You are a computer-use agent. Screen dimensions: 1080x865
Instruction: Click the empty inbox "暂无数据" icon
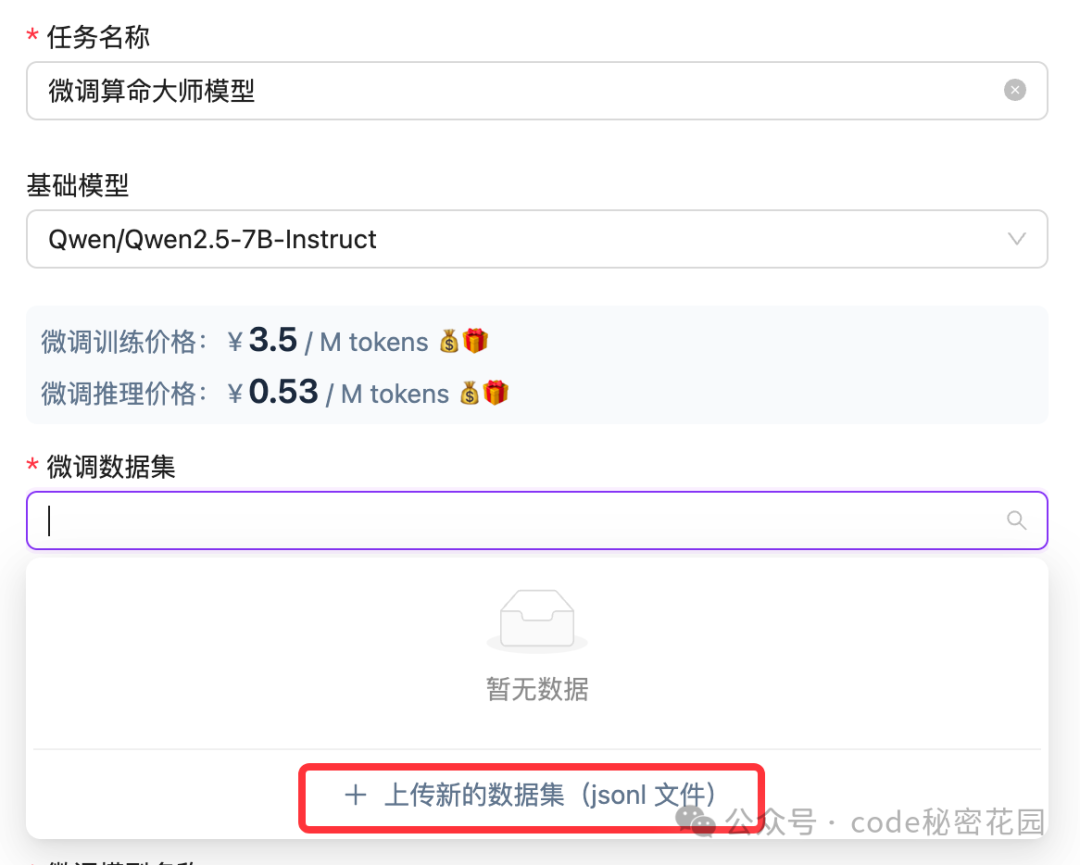point(537,620)
